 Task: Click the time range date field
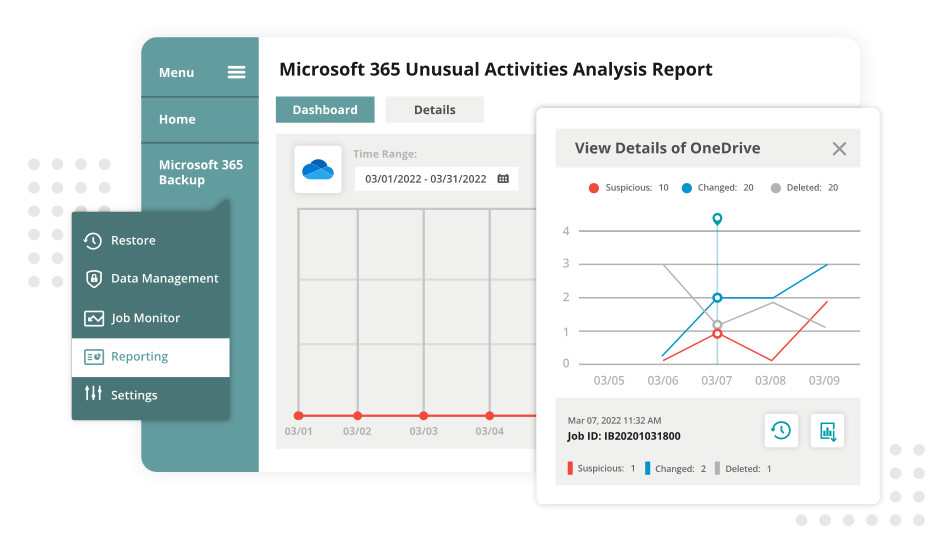coord(436,179)
